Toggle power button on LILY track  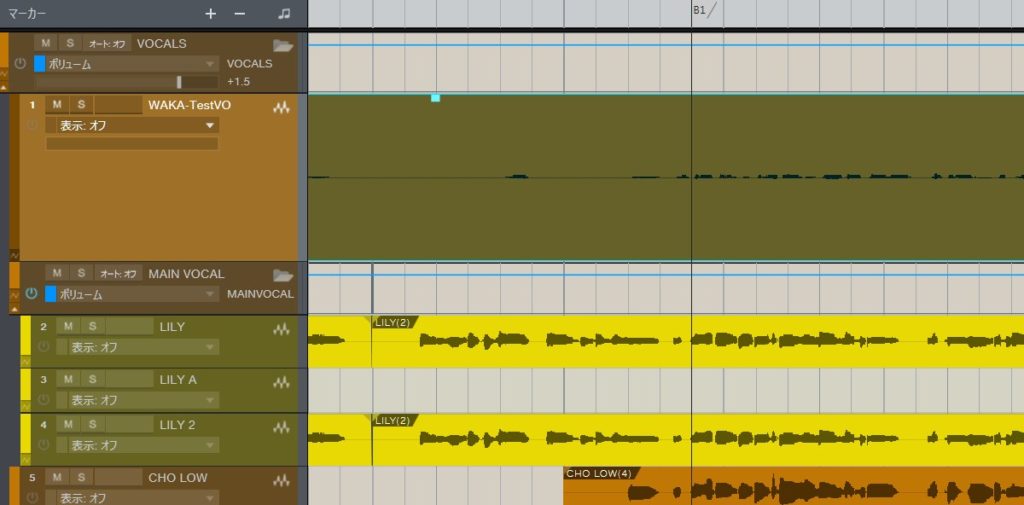coord(43,346)
